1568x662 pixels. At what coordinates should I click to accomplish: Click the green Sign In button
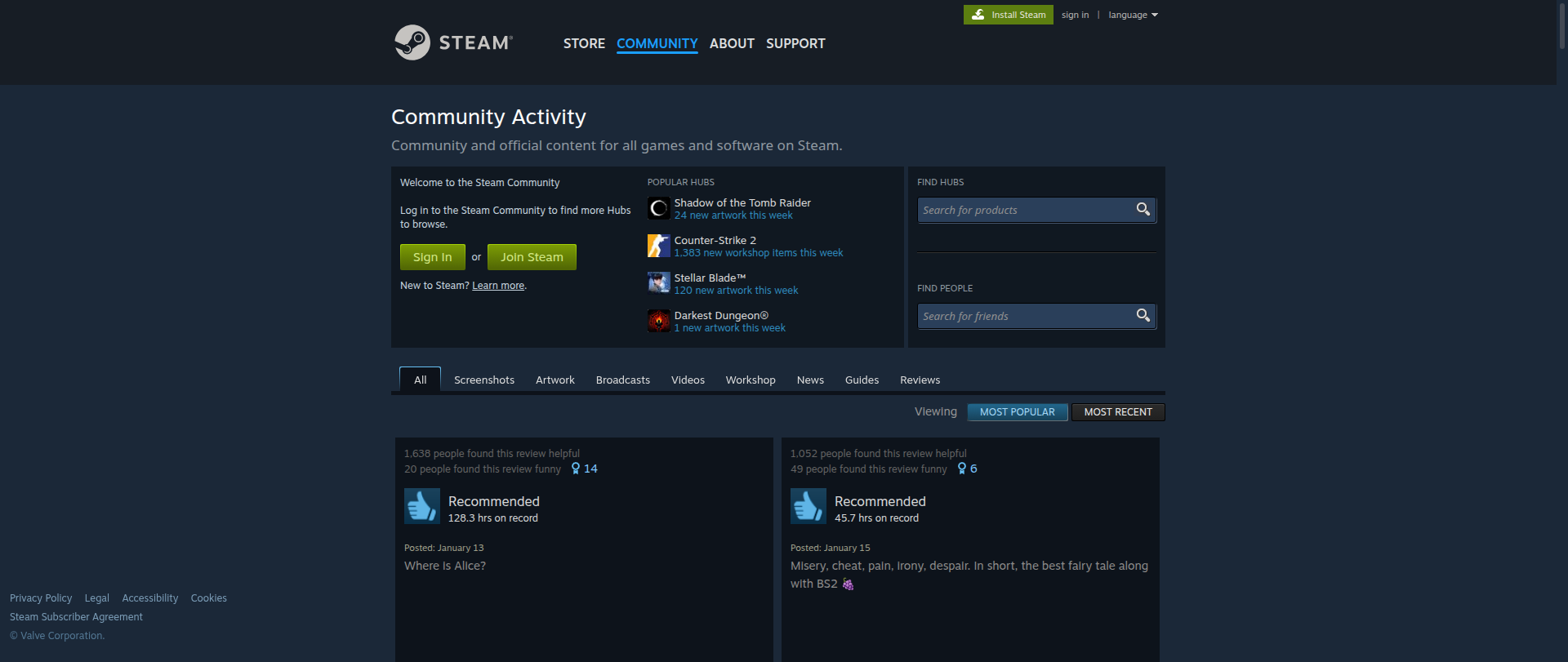point(432,257)
